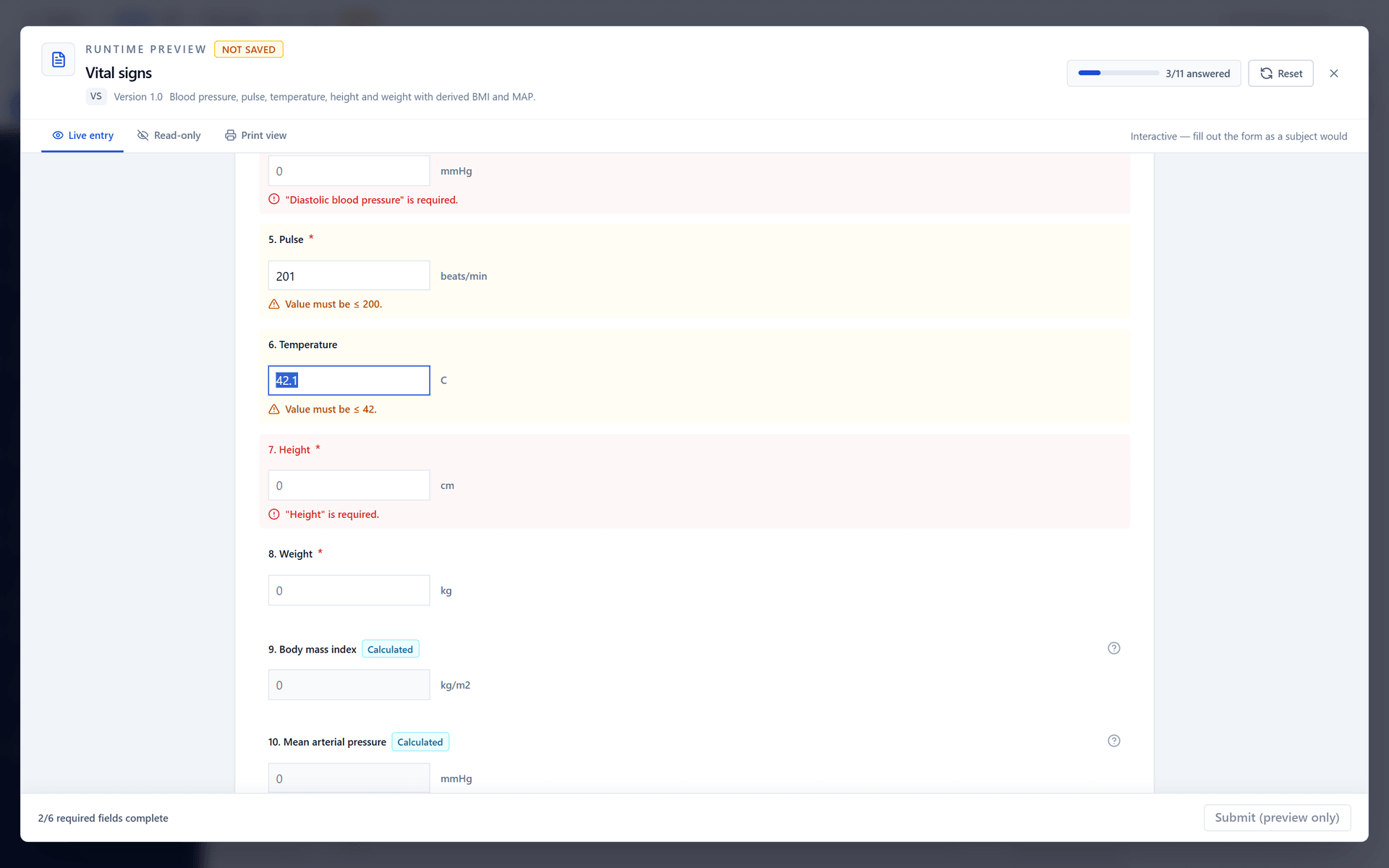Click the 3/11 answered progress bar
The width and height of the screenshot is (1389, 868).
coord(1118,73)
